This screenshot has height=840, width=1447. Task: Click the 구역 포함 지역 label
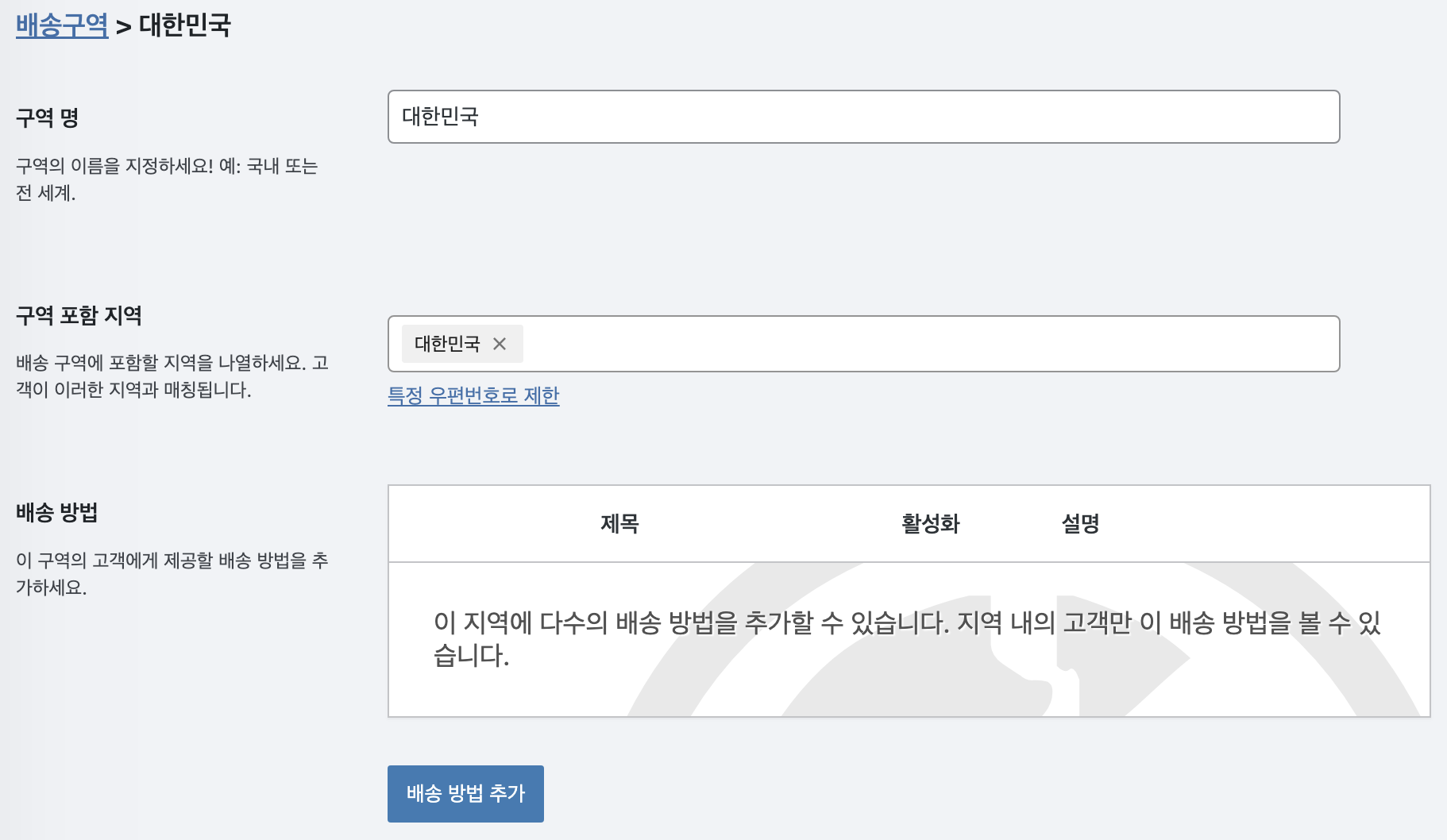[79, 315]
